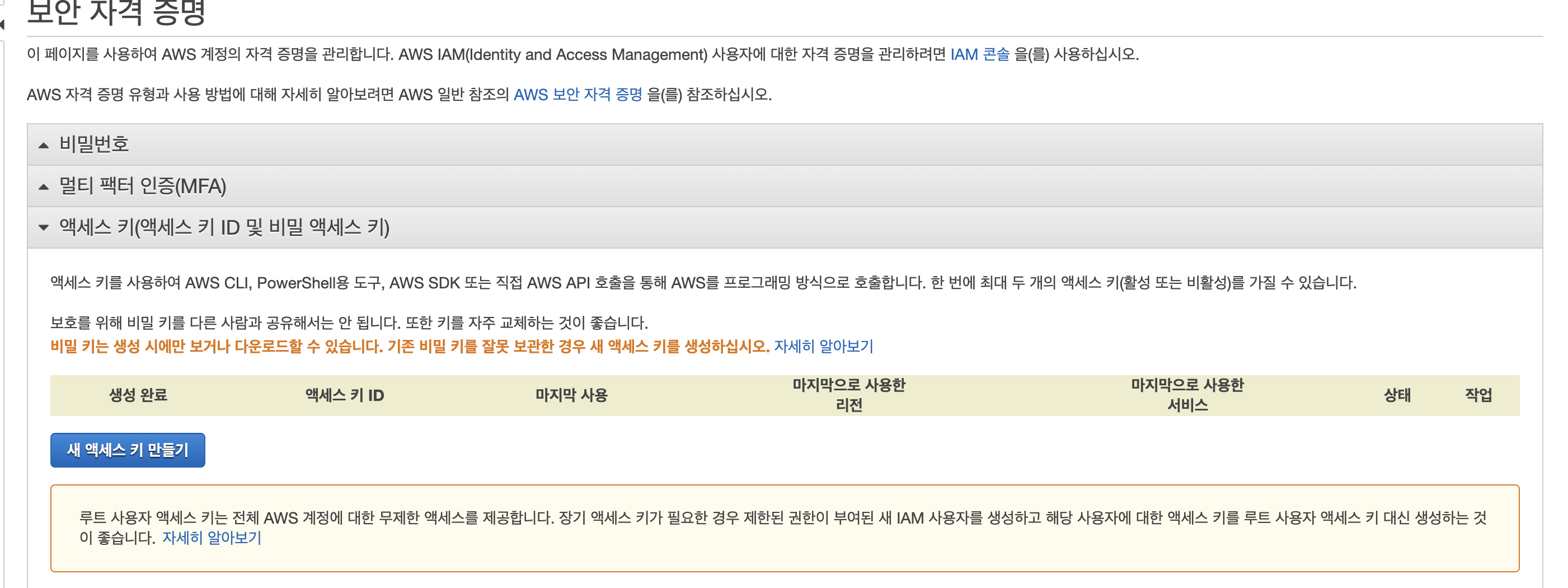The image size is (1568, 588).
Task: Open the IAM 콘솔 link
Action: click(979, 54)
